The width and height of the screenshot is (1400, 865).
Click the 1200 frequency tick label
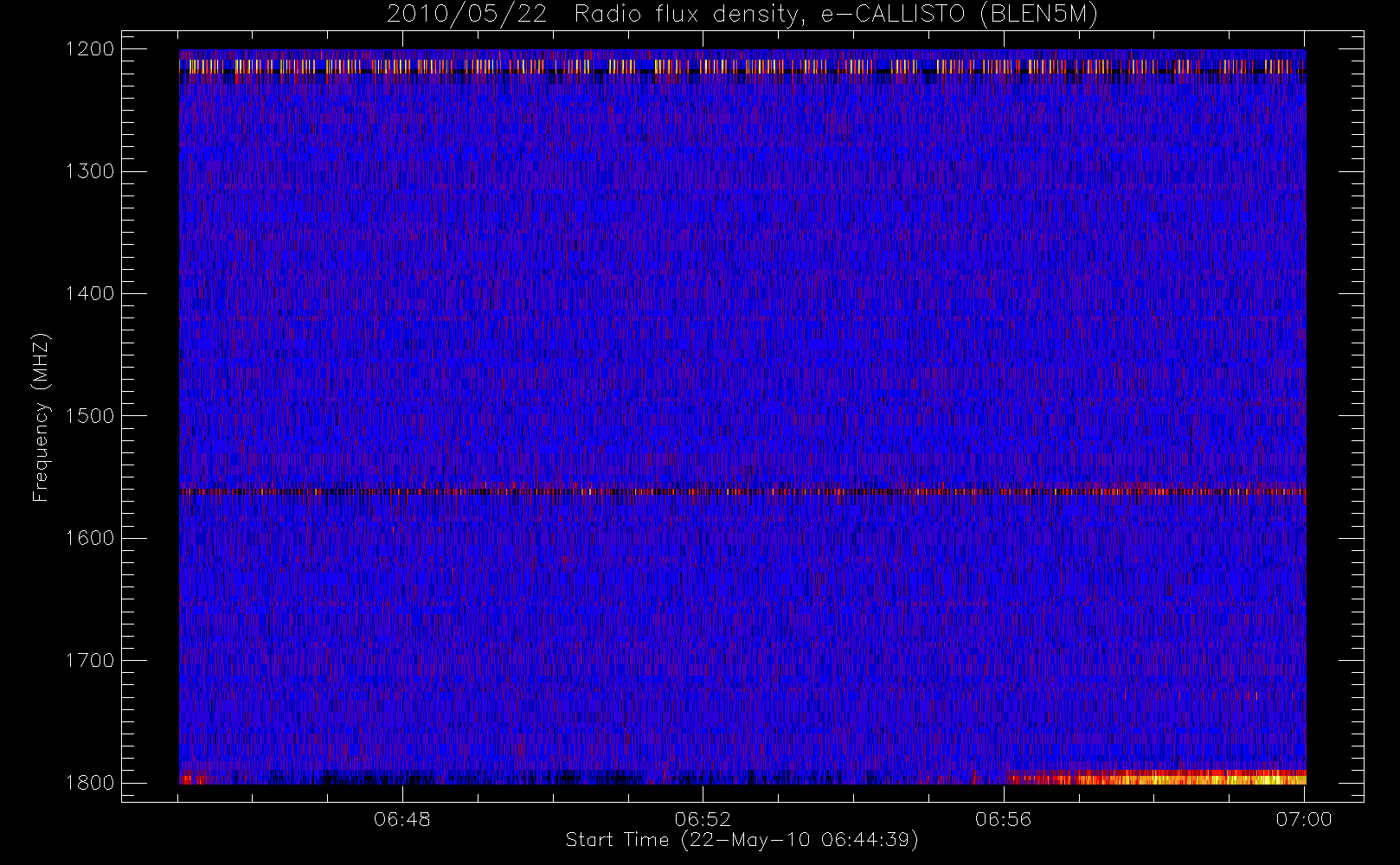pyautogui.click(x=90, y=49)
